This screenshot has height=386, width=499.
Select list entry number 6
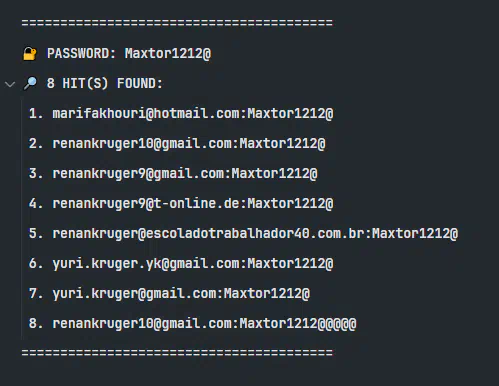pyautogui.click(x=193, y=263)
